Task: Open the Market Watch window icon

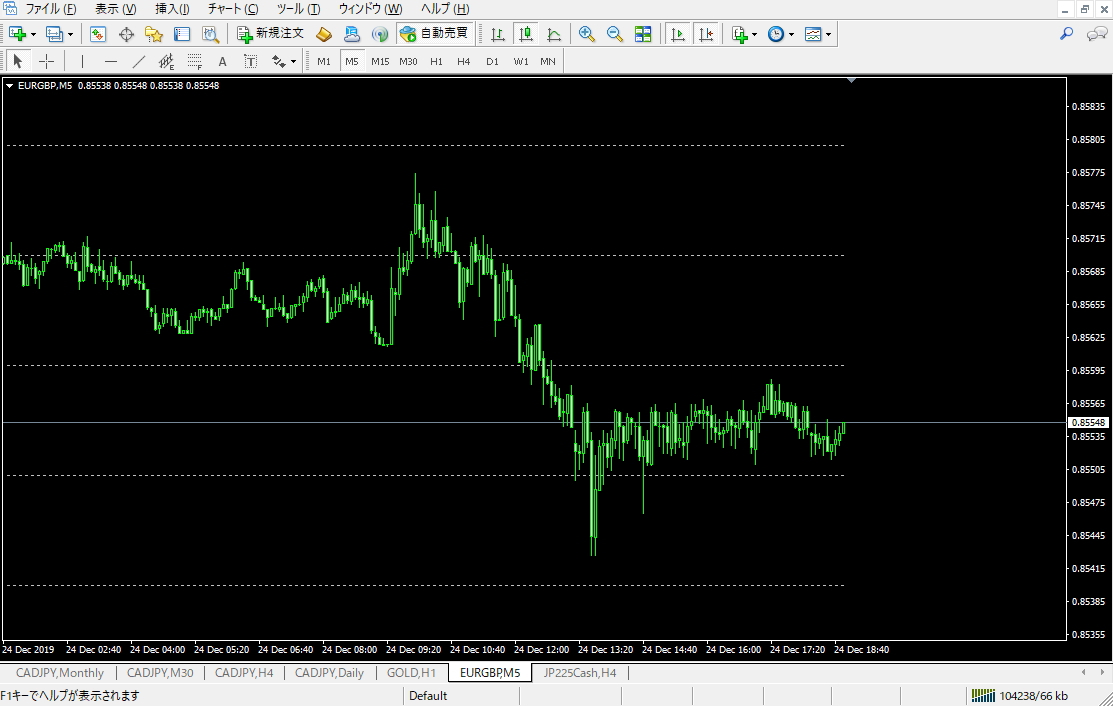Action: (x=98, y=34)
